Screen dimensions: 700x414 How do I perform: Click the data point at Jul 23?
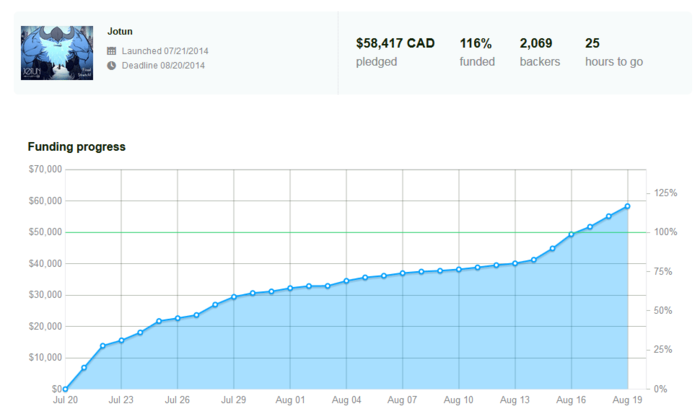coord(121,340)
